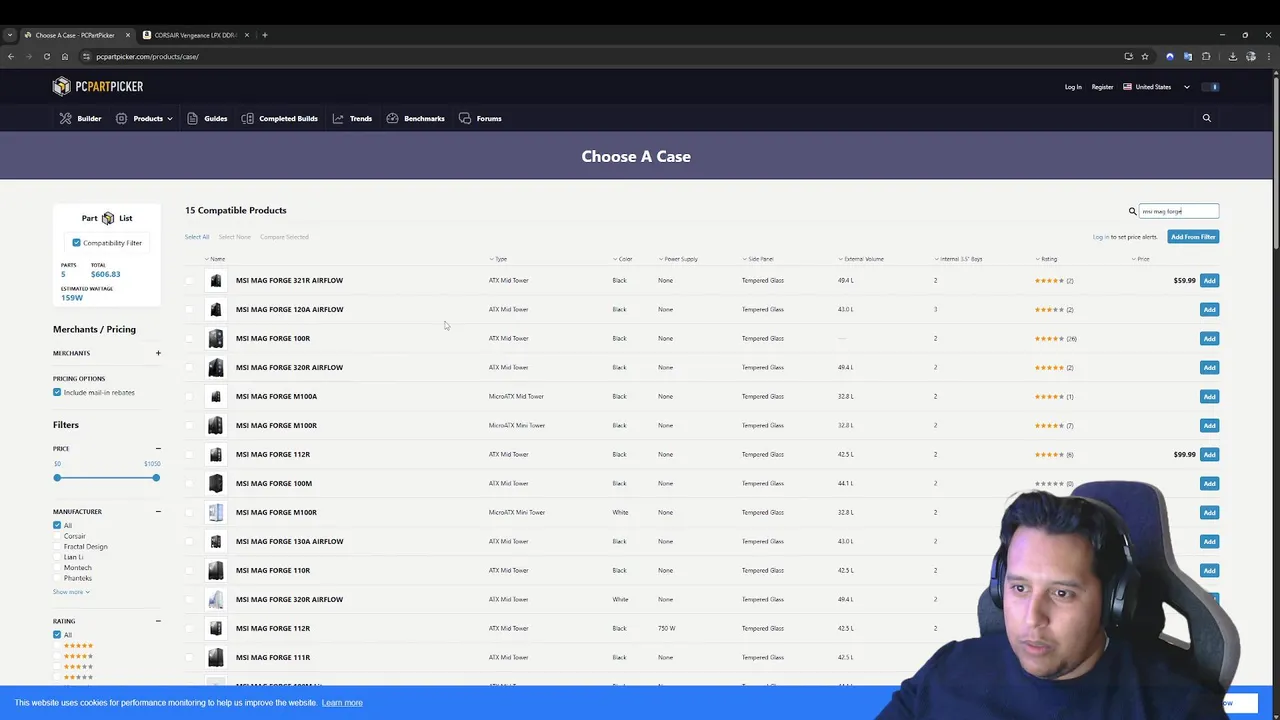
Task: Reload the page with browser refresh icon
Action: pos(46,56)
